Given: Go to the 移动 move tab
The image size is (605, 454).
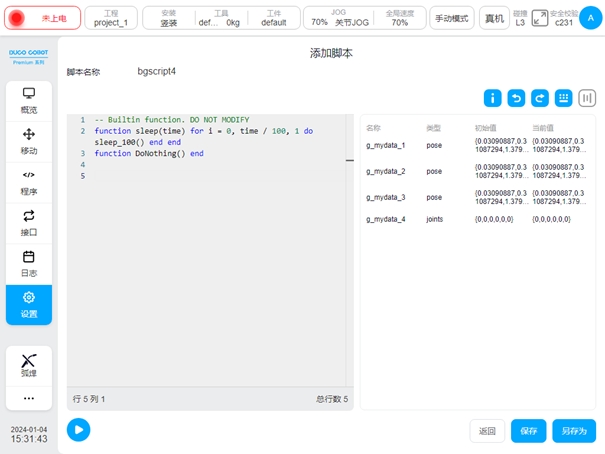Looking at the screenshot, I should [29, 141].
